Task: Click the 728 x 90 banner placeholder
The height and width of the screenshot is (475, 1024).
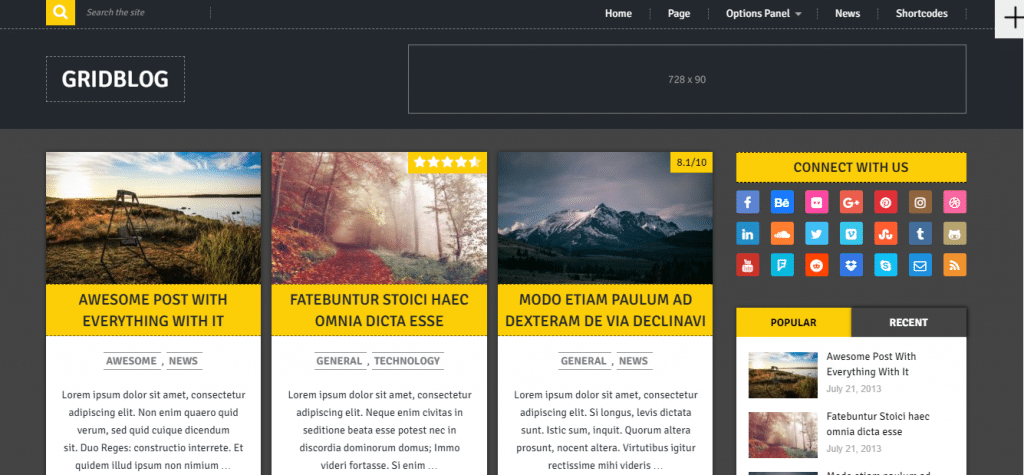Action: coord(687,79)
